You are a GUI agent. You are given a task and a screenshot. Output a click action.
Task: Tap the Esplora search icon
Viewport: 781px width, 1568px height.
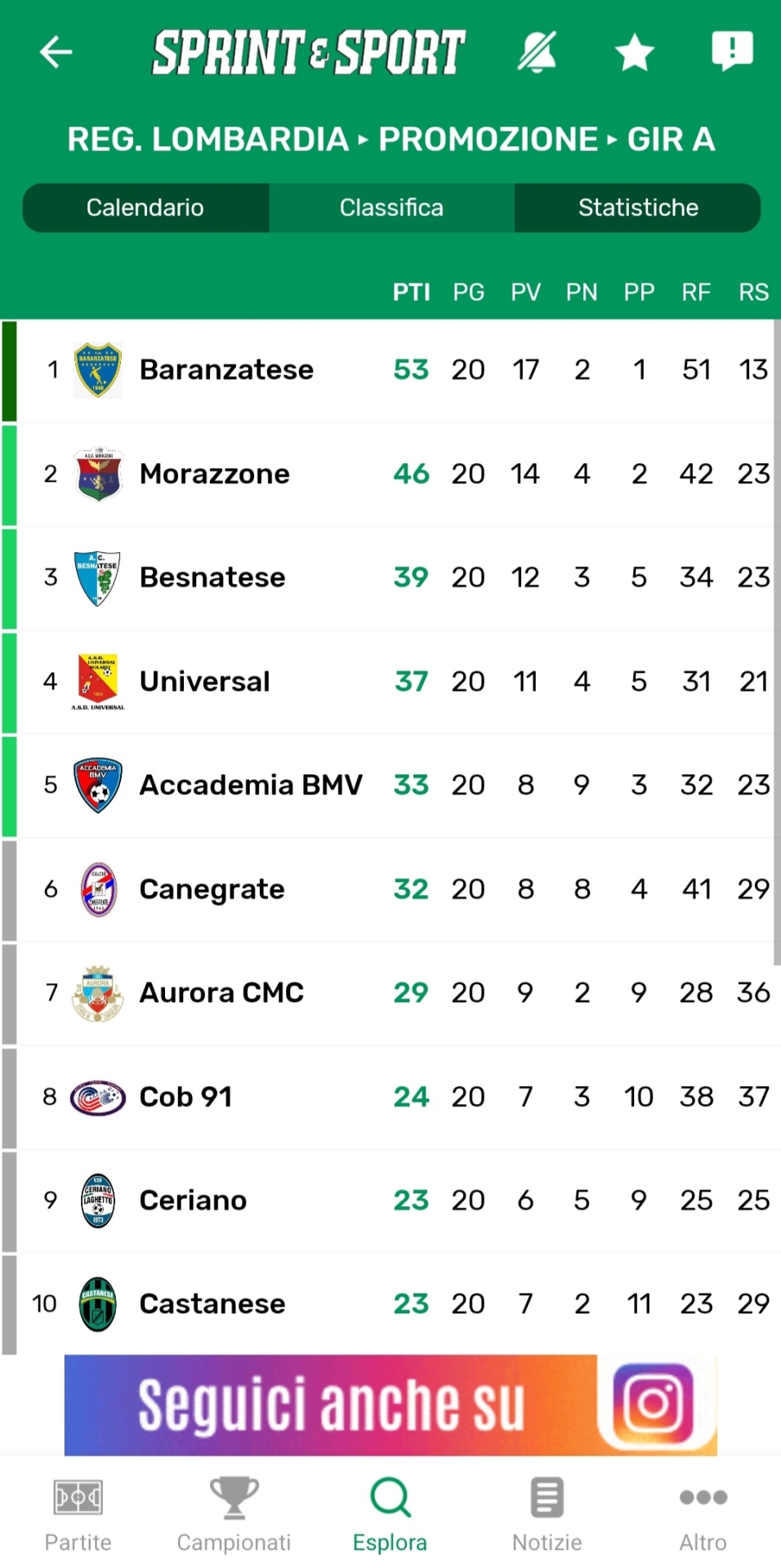pyautogui.click(x=390, y=1498)
